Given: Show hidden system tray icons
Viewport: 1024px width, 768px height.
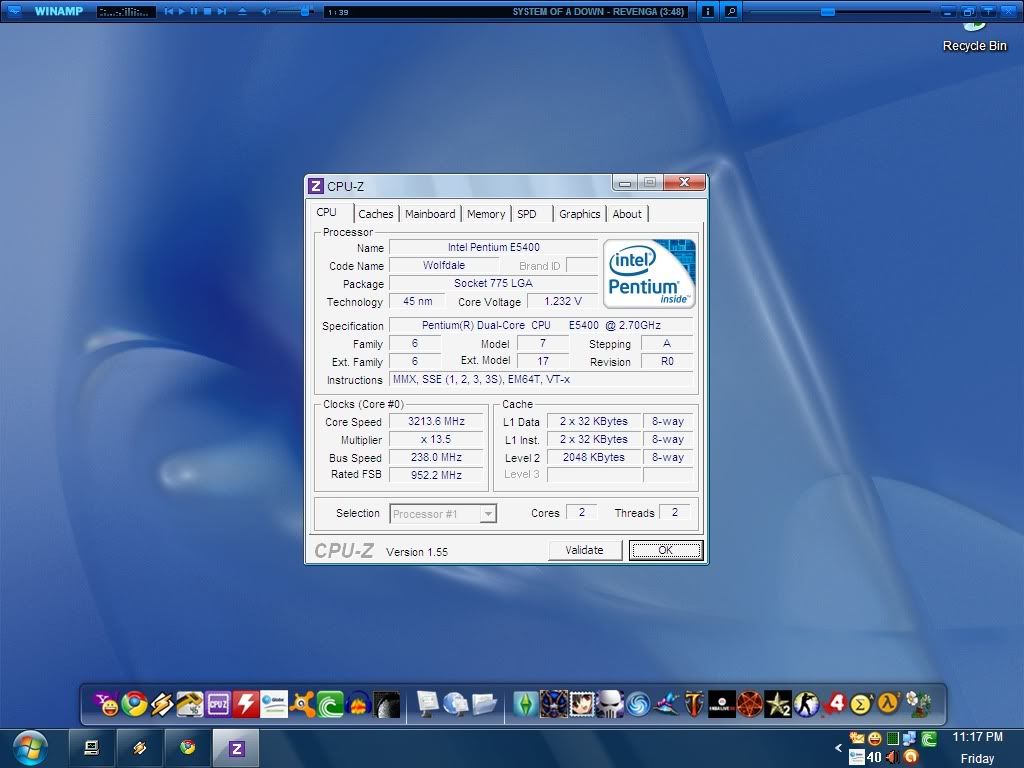Looking at the screenshot, I should pos(839,748).
